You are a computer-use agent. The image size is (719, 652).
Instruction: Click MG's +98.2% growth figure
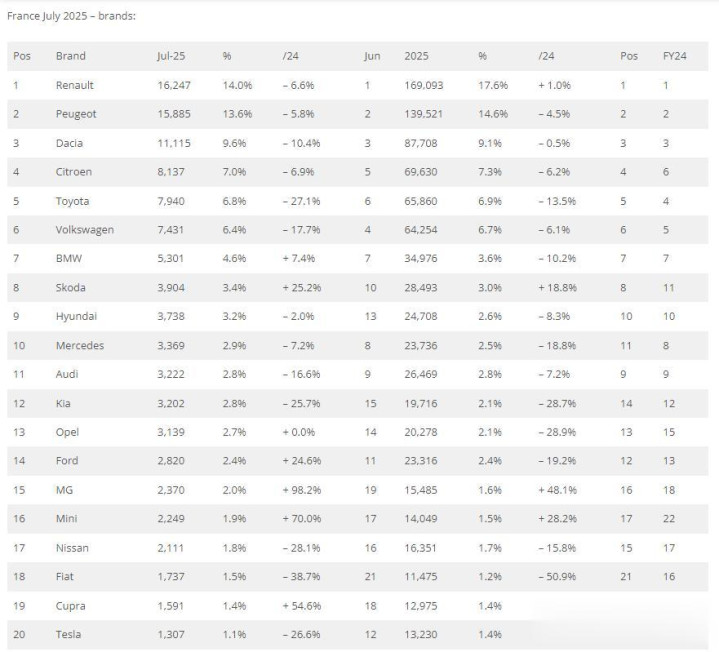coord(302,490)
